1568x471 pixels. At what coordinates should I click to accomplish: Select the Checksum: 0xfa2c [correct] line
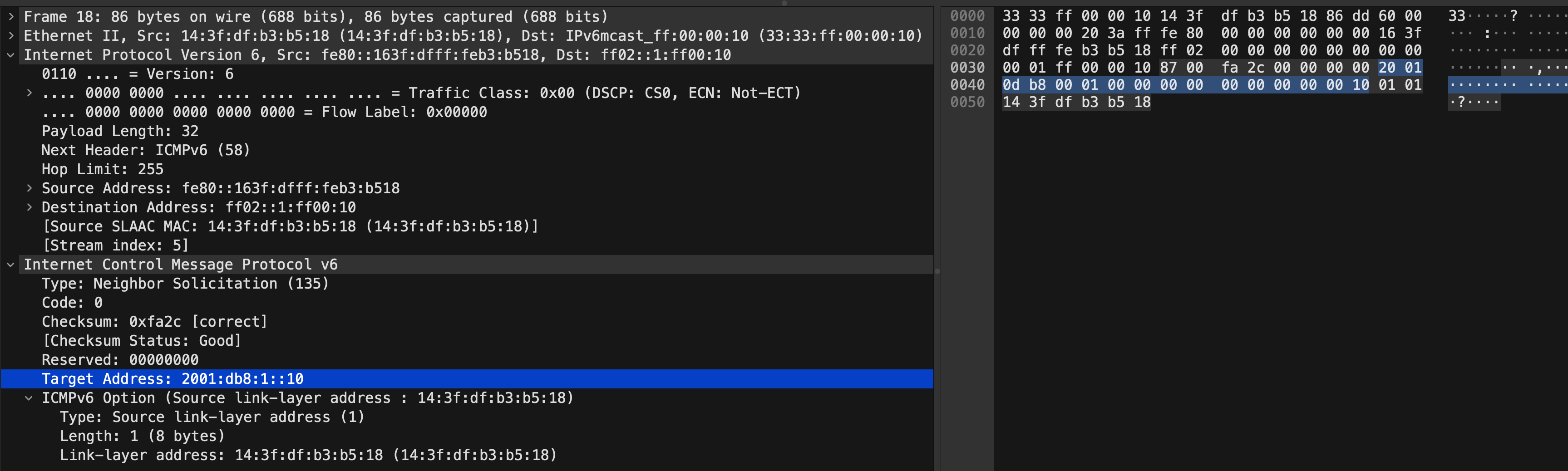click(x=155, y=321)
